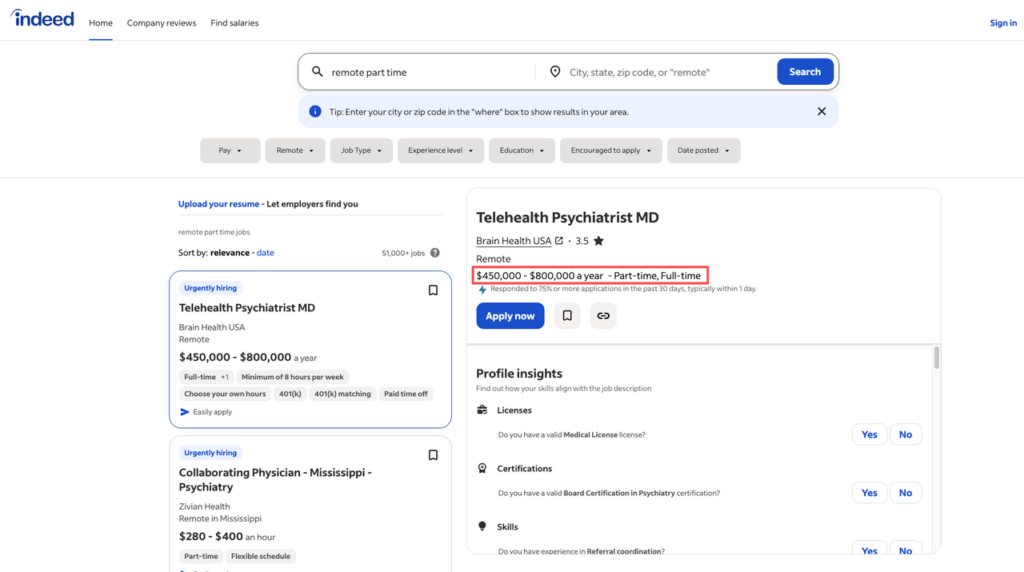Click the lightning response icon
Screen dimensions: 1024x572
tap(482, 290)
